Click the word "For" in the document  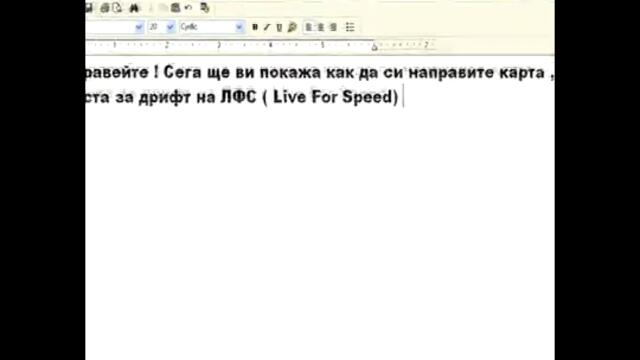pyautogui.click(x=324, y=97)
